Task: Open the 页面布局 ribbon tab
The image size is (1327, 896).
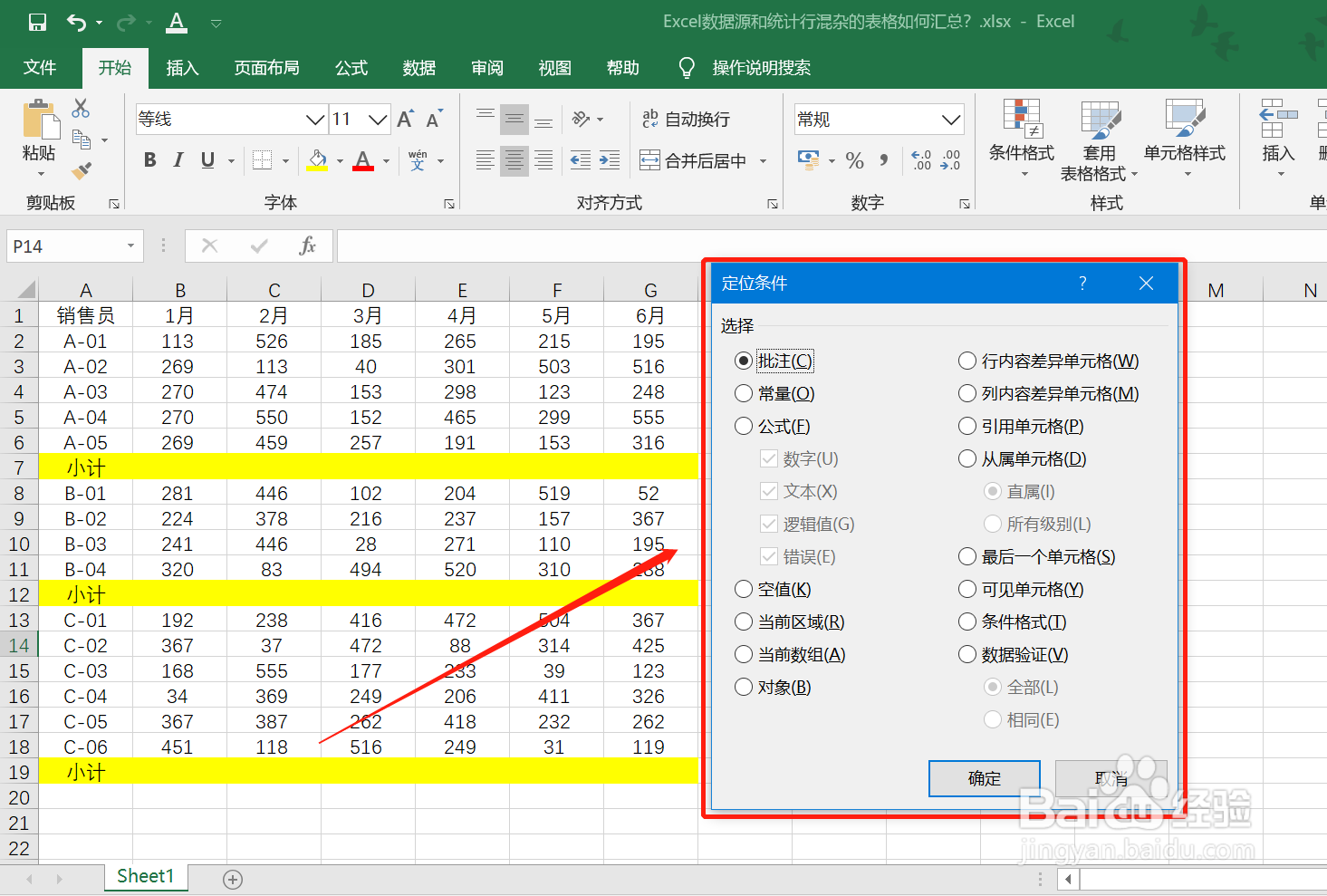Action: point(266,67)
